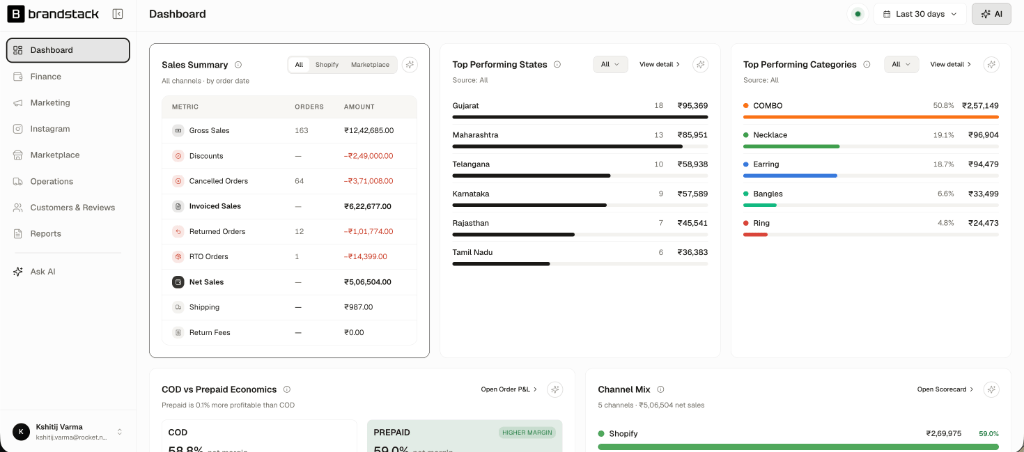
Task: Click the Bangles category label
Action: 768,194
